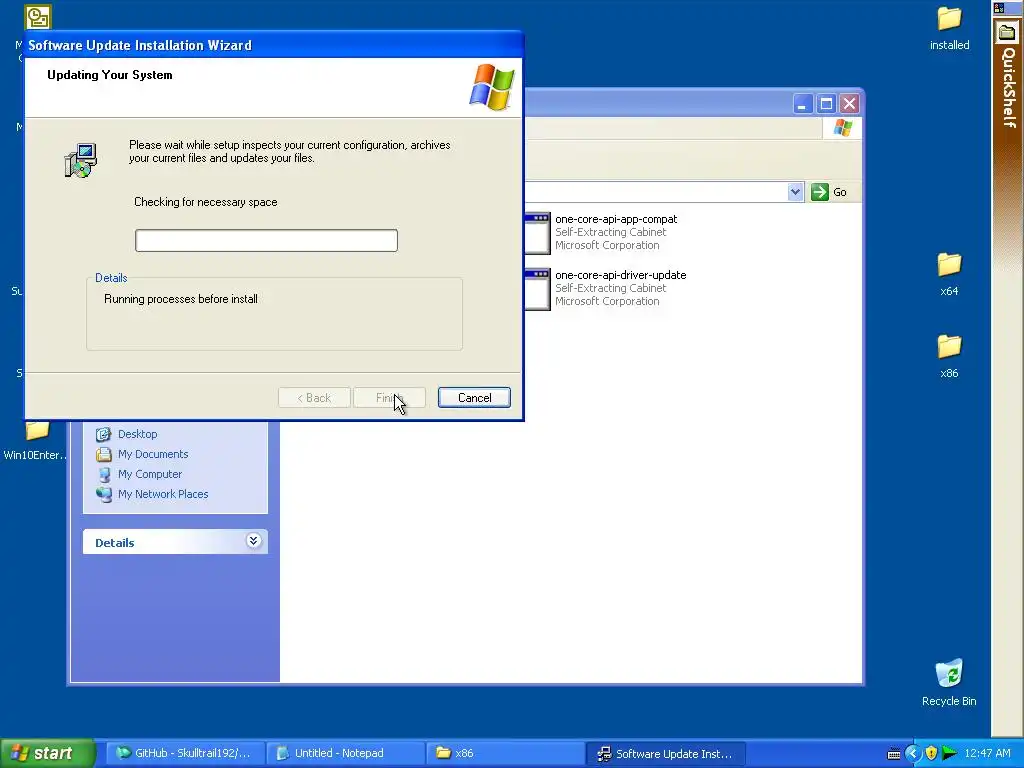Click the setup computer icon in wizard
1024x768 pixels.
tap(81, 161)
